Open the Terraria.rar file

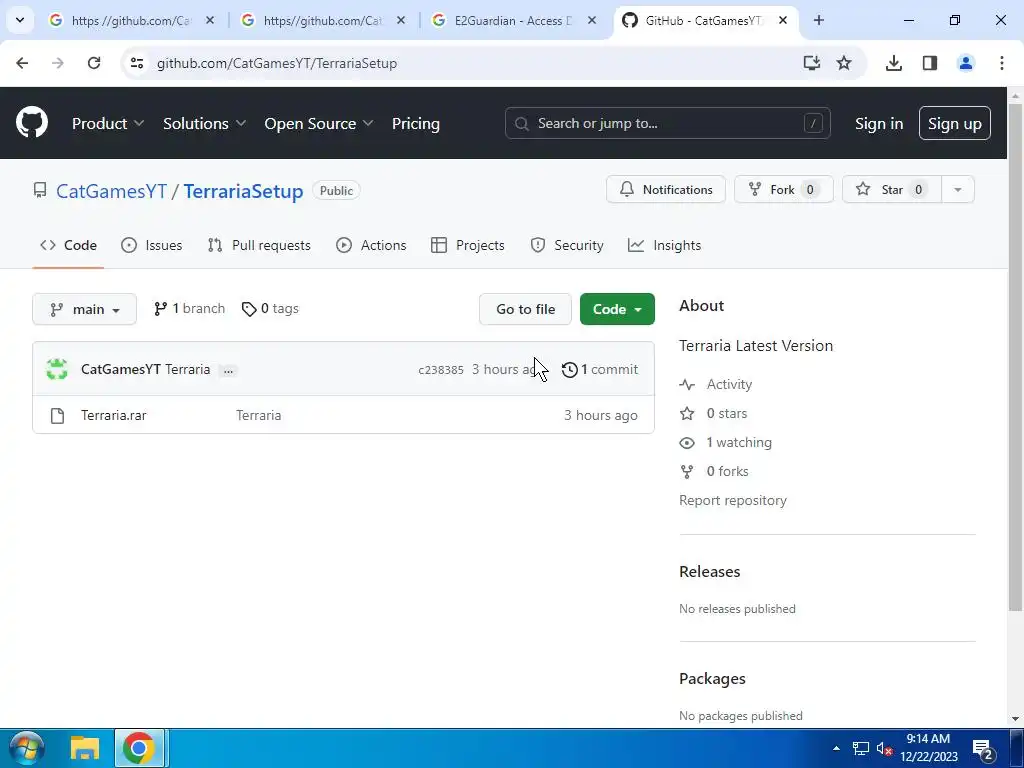click(x=114, y=415)
